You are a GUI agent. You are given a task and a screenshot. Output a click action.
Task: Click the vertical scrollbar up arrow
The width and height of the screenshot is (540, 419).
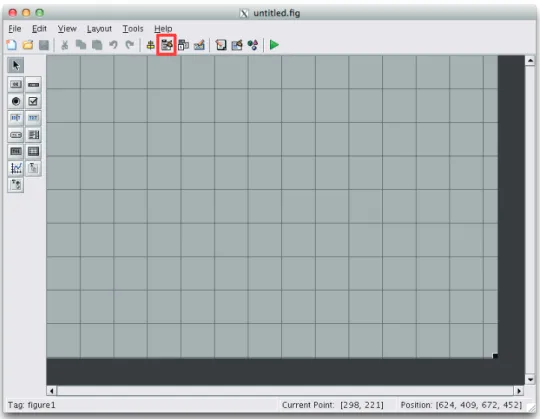tap(530, 61)
